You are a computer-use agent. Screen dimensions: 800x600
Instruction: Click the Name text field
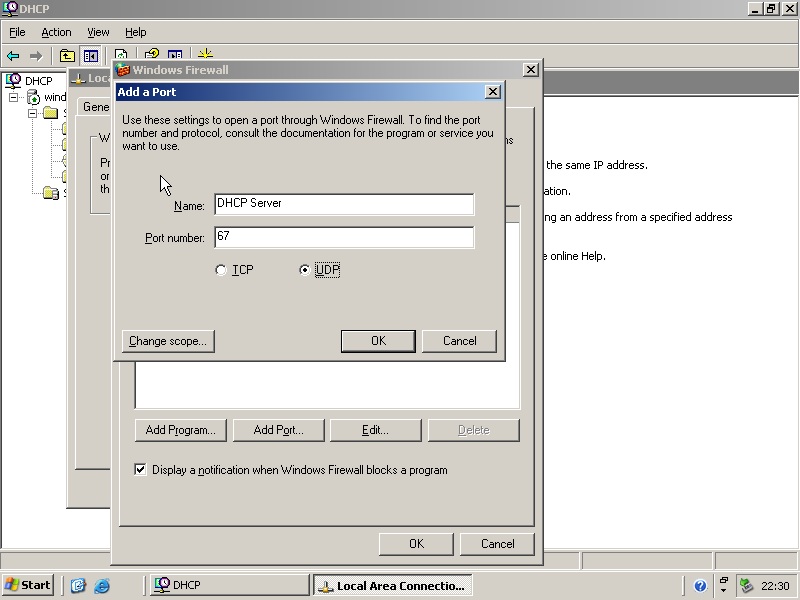343,204
